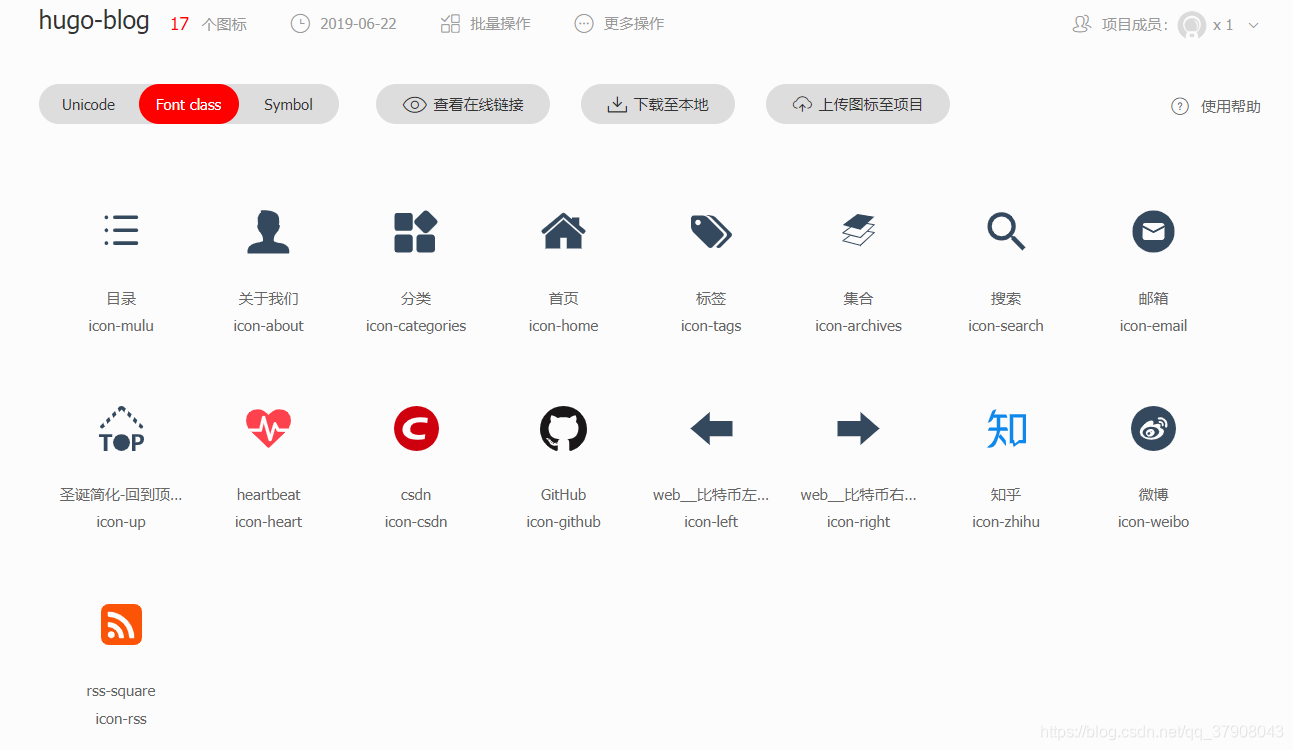Click the icon-search class name
Image resolution: width=1293 pixels, height=750 pixels.
coord(1006,326)
